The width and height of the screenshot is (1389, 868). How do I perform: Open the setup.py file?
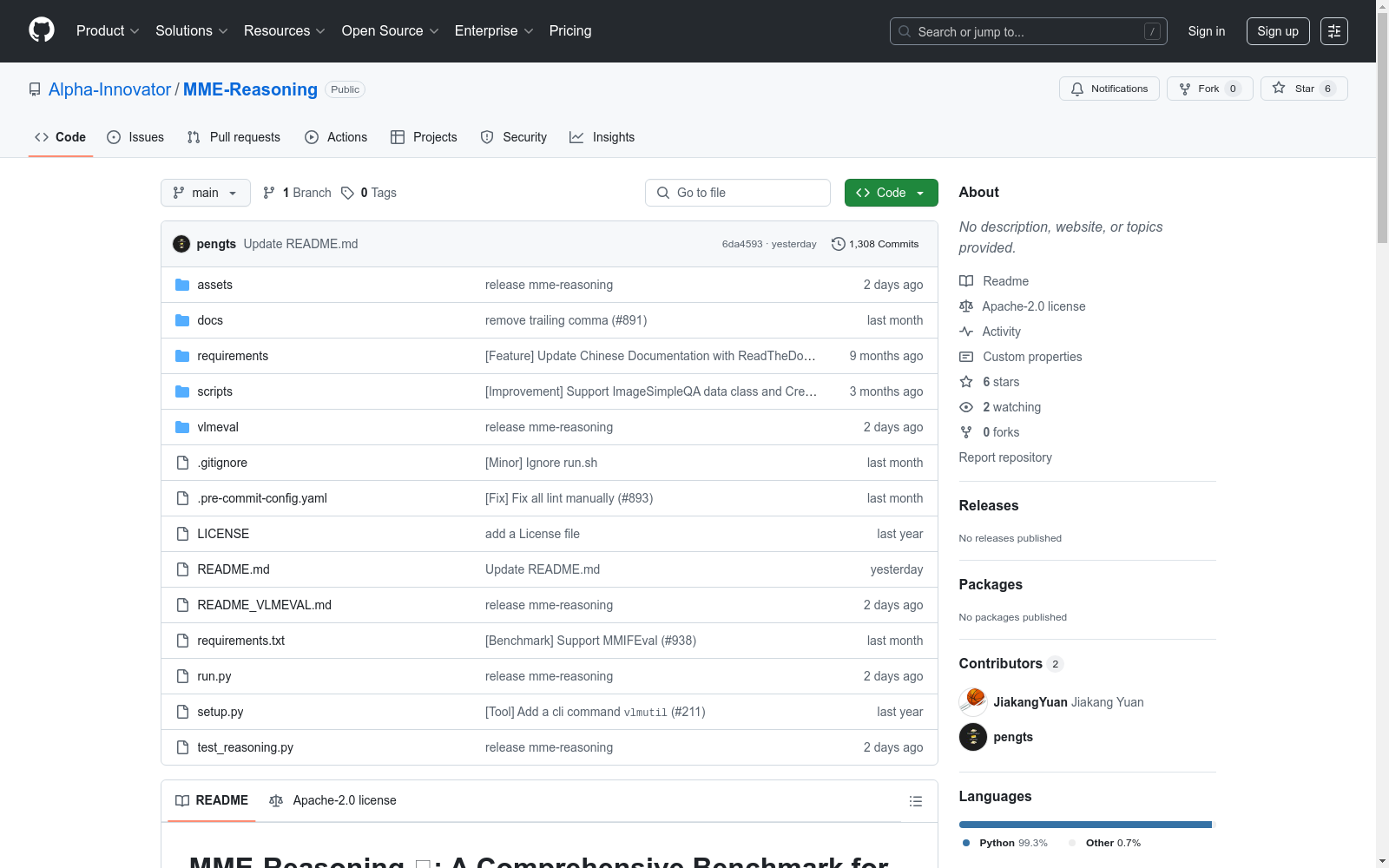220,712
